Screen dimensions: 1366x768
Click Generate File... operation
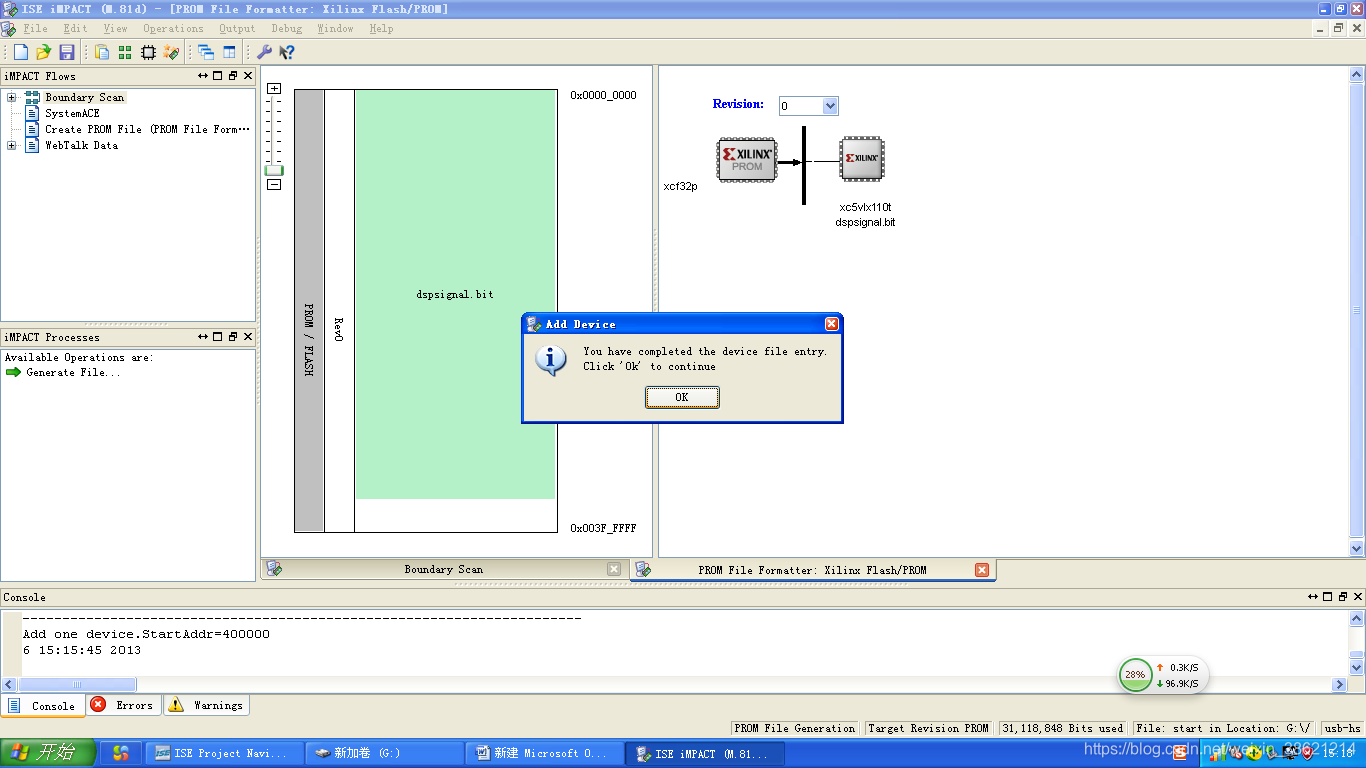(x=73, y=372)
